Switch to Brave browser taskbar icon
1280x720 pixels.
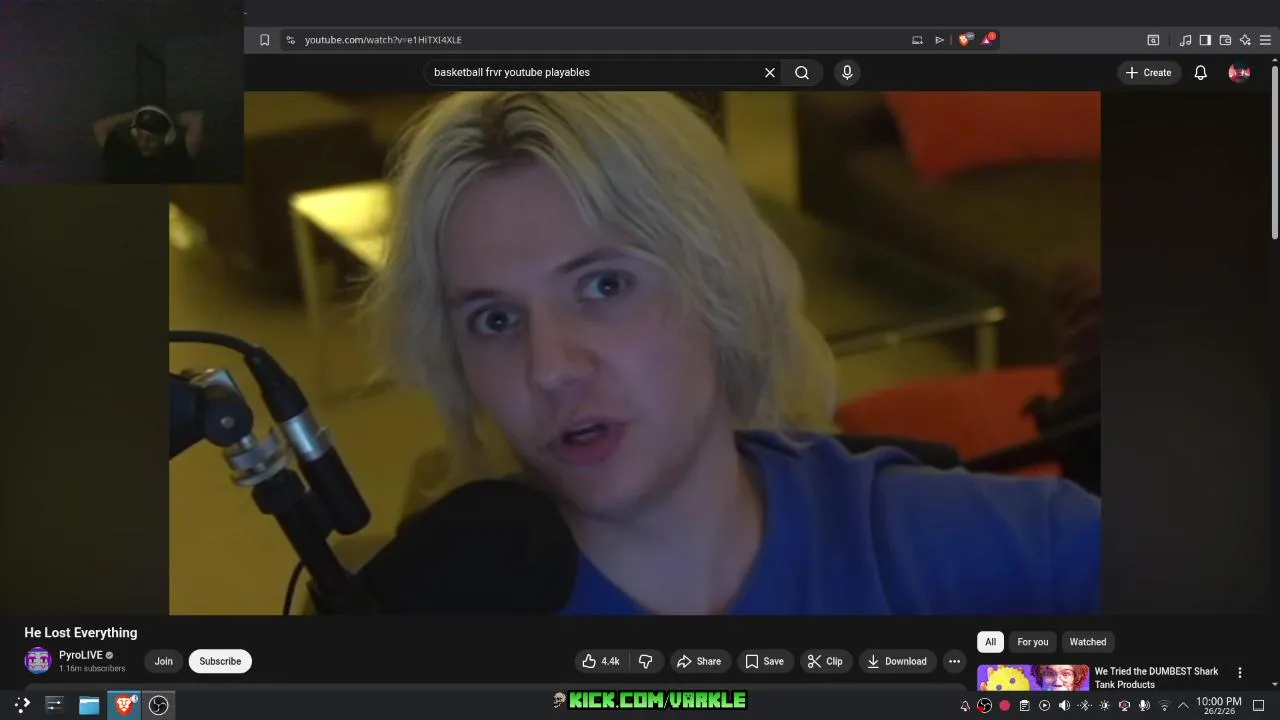(x=124, y=705)
